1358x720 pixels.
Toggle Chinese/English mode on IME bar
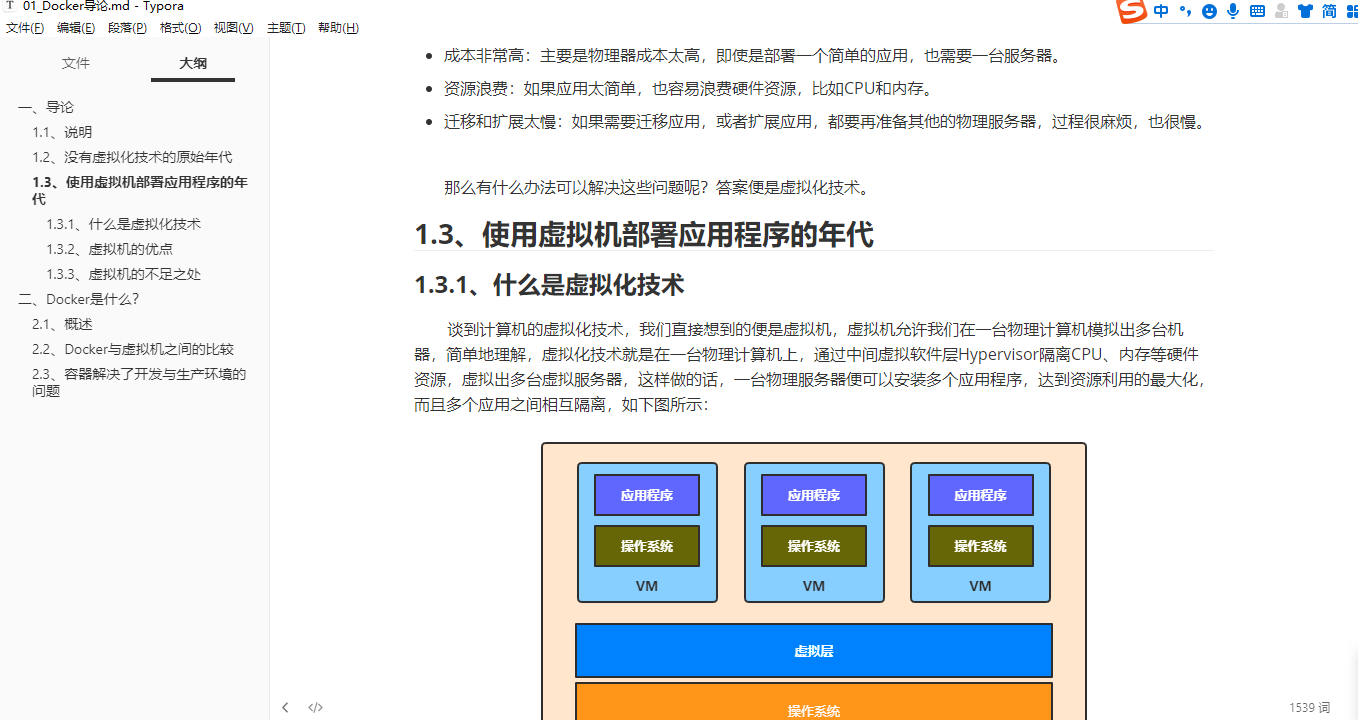click(x=1161, y=11)
